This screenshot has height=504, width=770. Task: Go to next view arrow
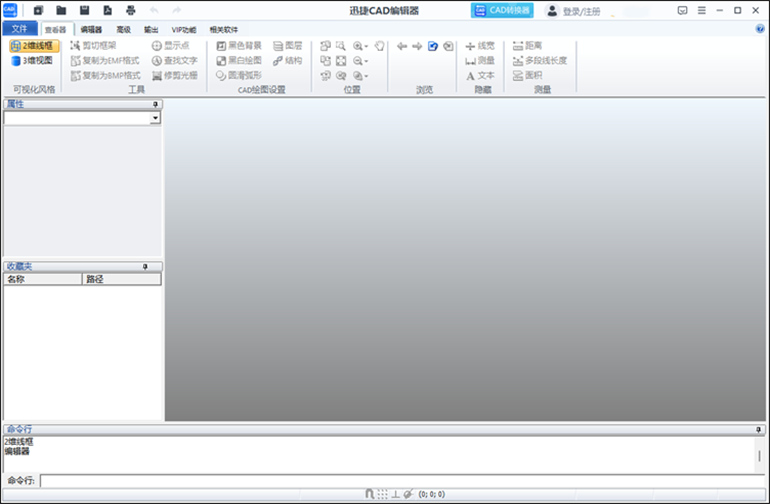pos(417,46)
